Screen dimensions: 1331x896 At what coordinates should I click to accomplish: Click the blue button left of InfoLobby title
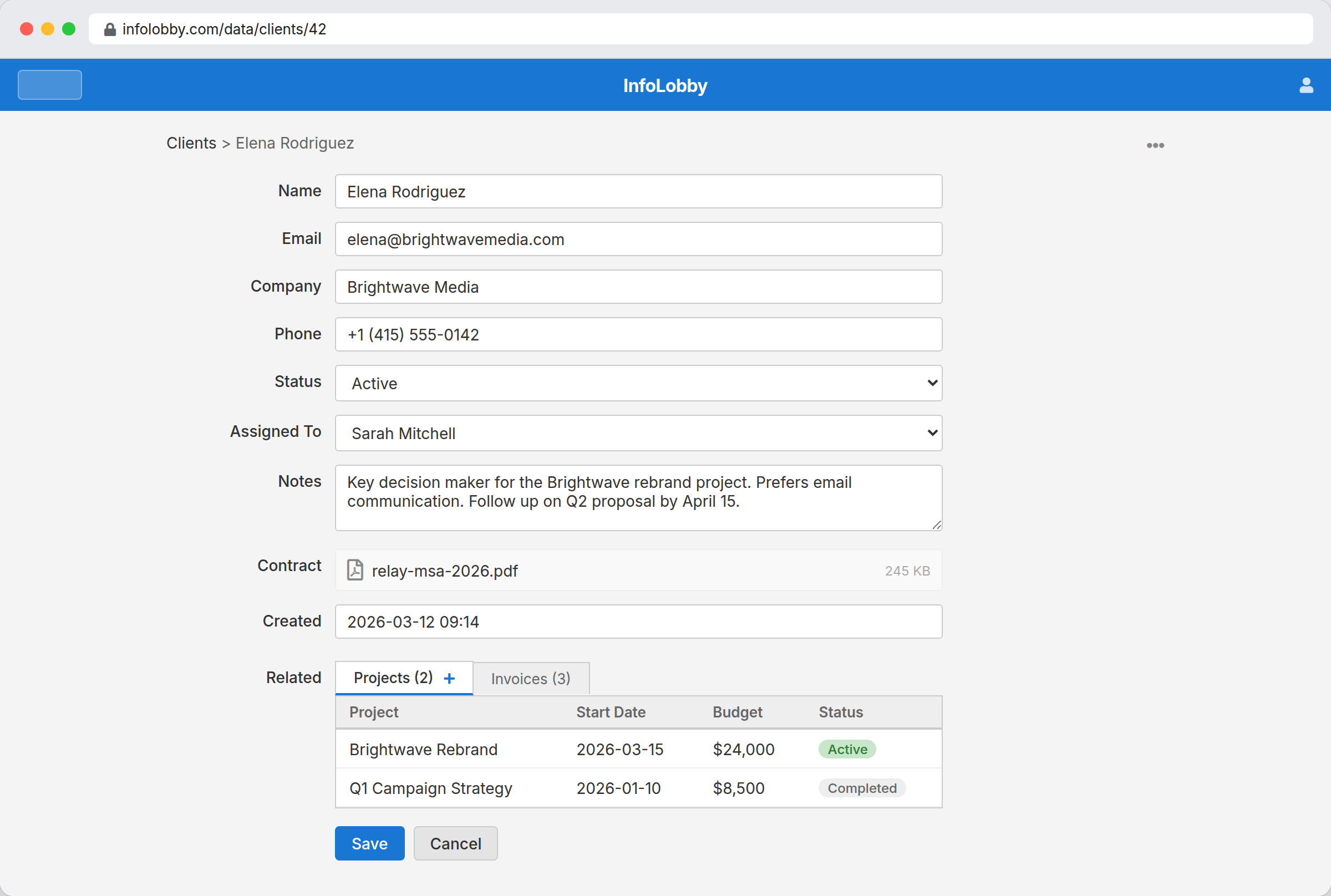[49, 85]
